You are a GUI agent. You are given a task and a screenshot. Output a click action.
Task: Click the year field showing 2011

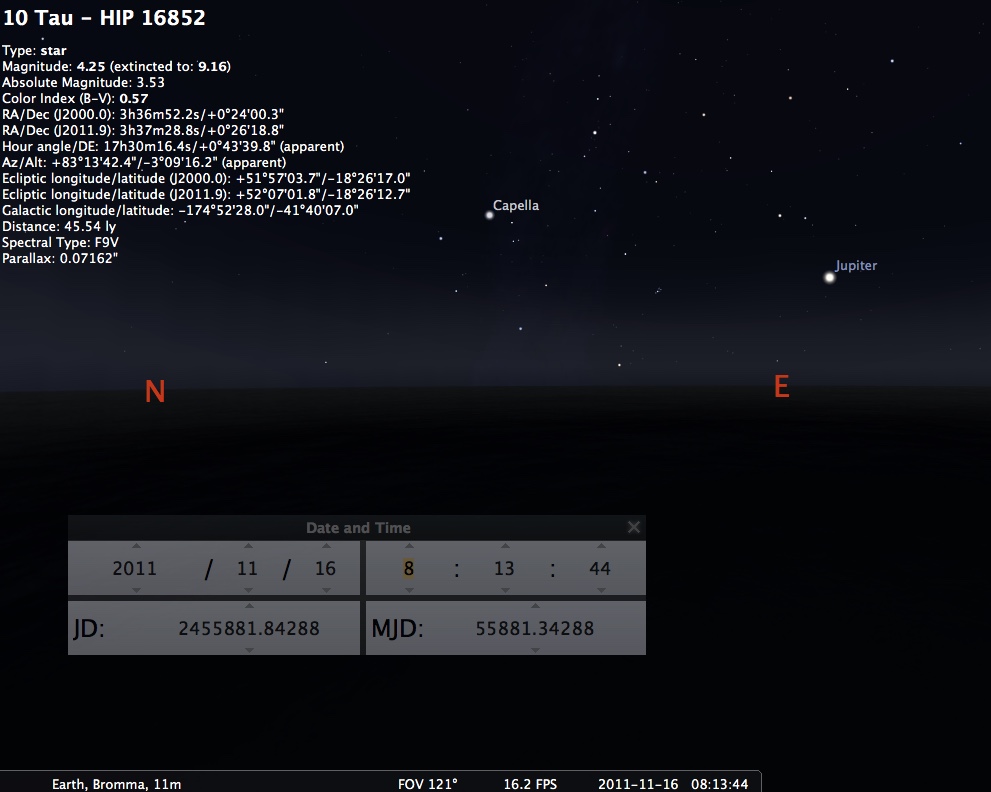click(x=135, y=568)
